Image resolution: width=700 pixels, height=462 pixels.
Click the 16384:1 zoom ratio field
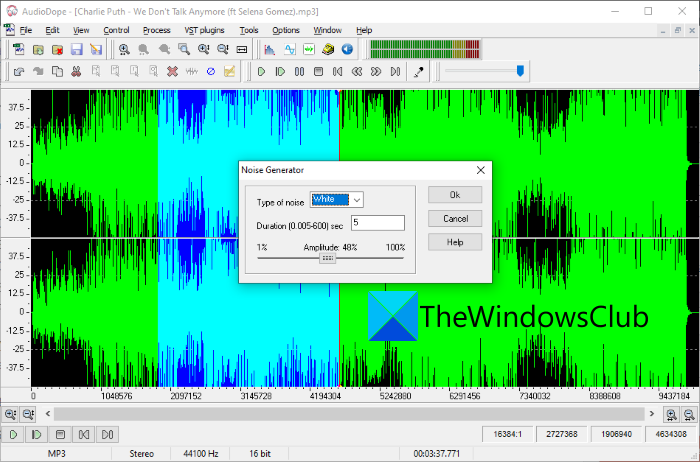point(508,434)
